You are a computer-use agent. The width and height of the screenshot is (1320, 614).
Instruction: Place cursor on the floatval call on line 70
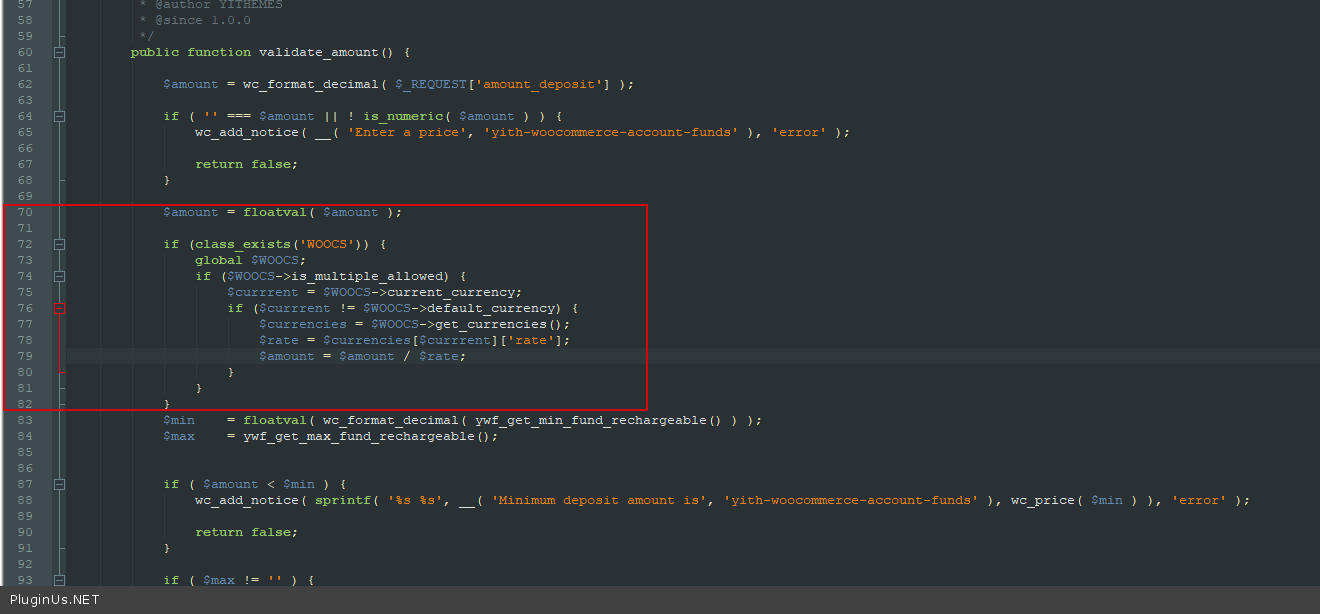click(274, 212)
